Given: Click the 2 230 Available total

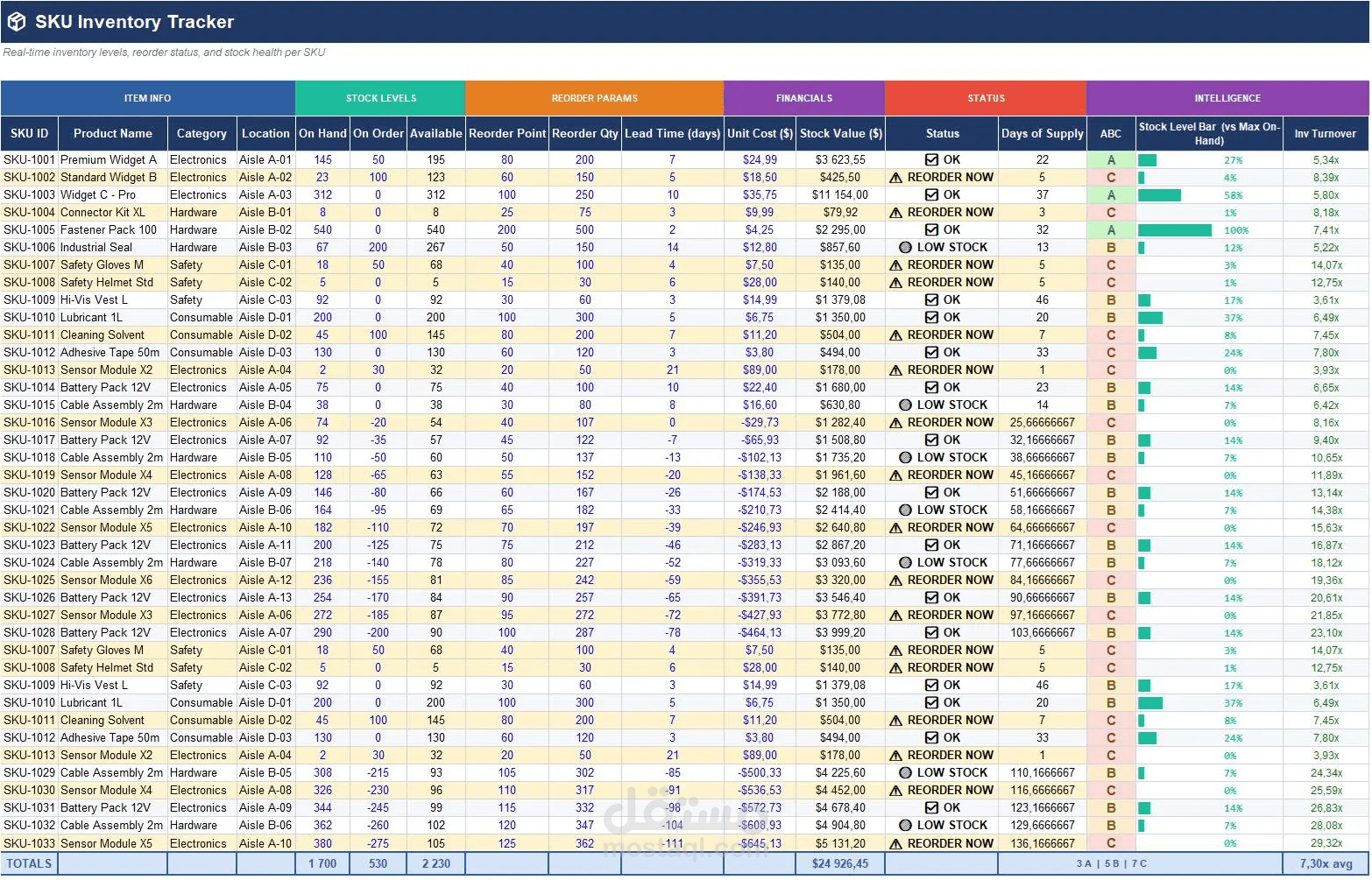Looking at the screenshot, I should coord(435,863).
